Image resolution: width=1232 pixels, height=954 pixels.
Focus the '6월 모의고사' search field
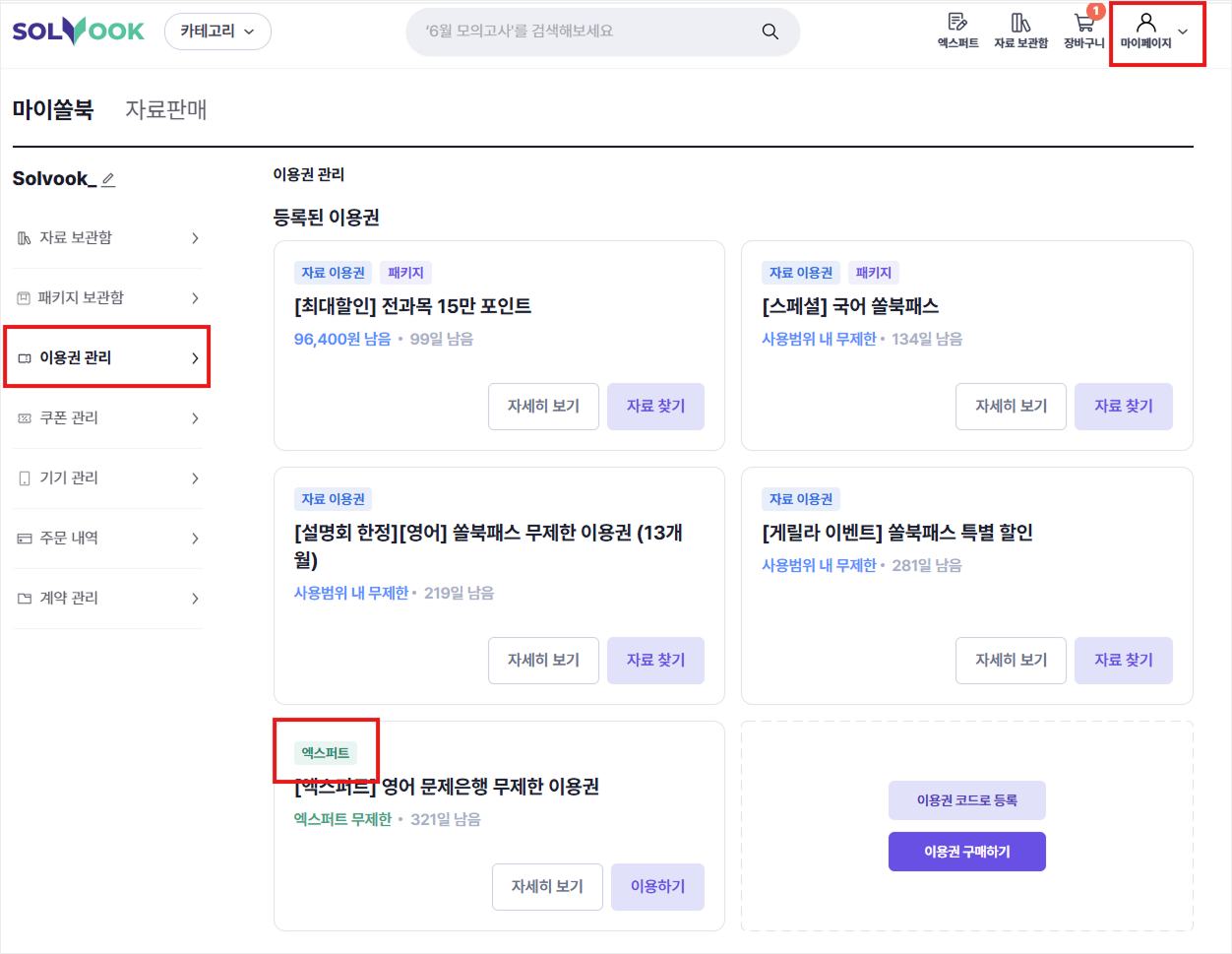click(602, 32)
